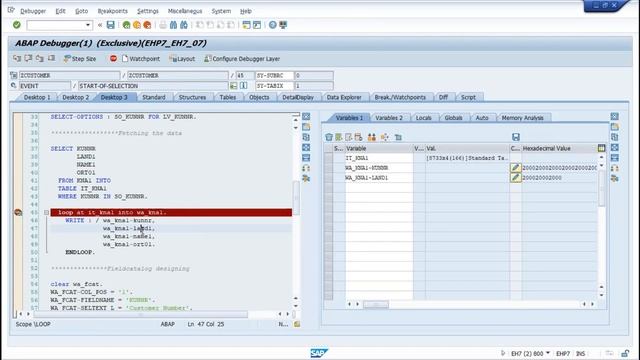This screenshot has height=360, width=640.
Task: Click the double-chevron collapse next to command field
Action: pyautogui.click(x=100, y=25)
